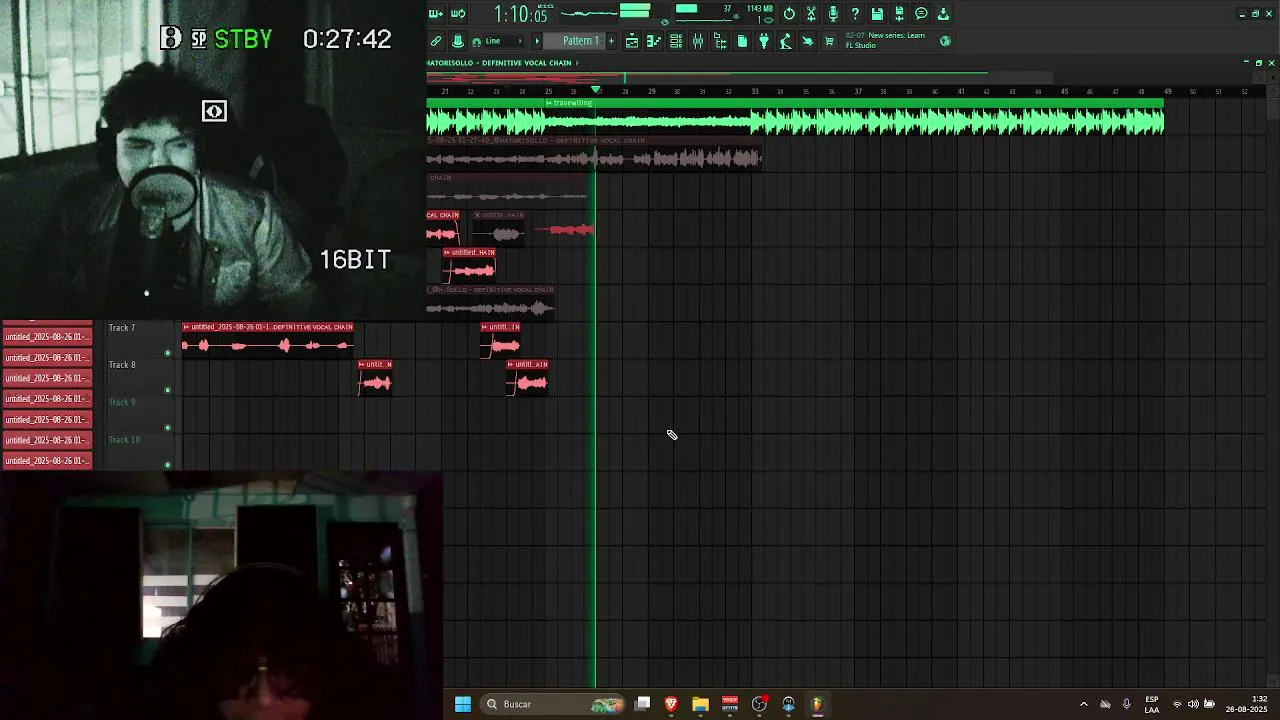
Task: Open the Windows Start button
Action: pyautogui.click(x=463, y=704)
